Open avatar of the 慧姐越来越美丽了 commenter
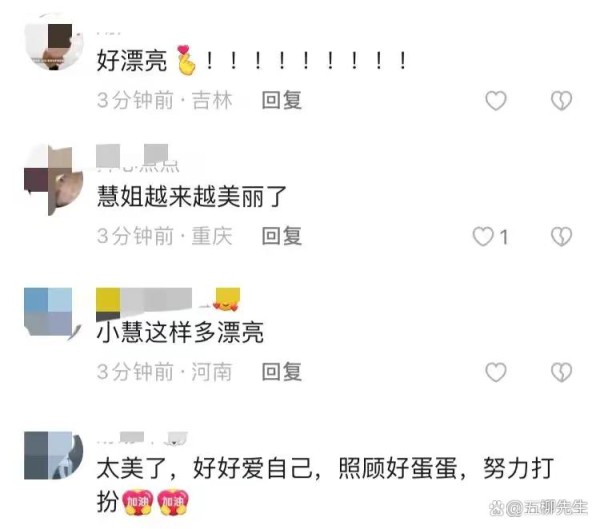 54,179
